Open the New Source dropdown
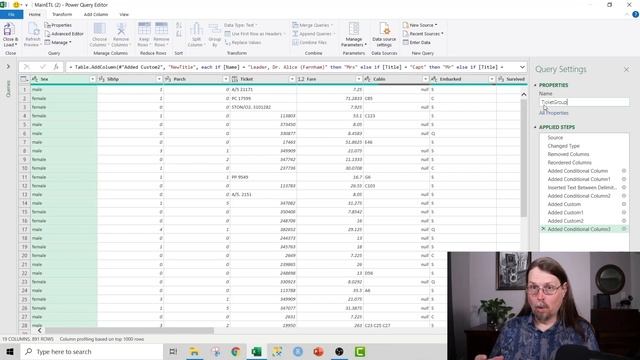640x360 pixels. (x=420, y=25)
